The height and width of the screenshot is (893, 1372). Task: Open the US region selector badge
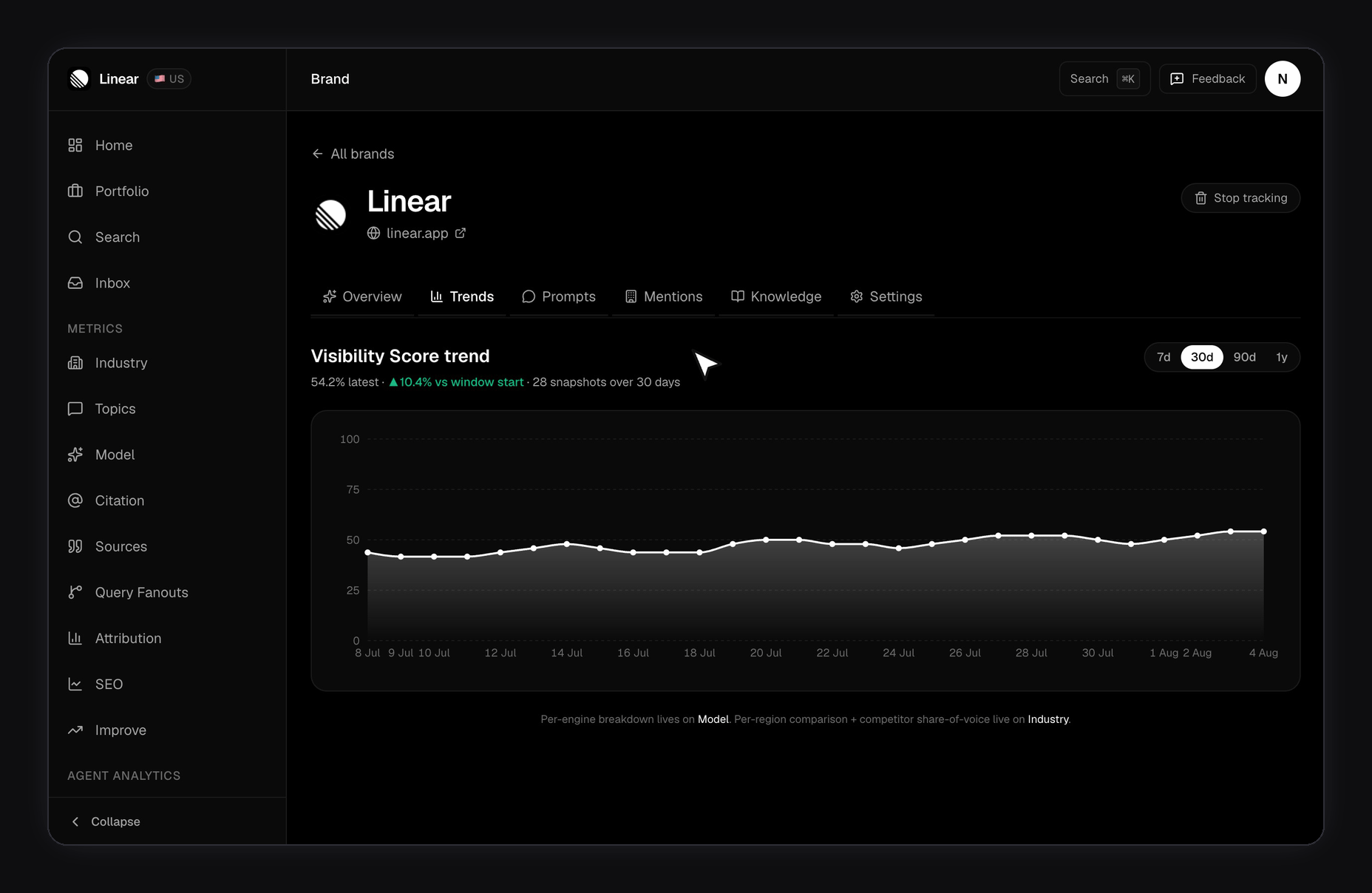pyautogui.click(x=169, y=79)
